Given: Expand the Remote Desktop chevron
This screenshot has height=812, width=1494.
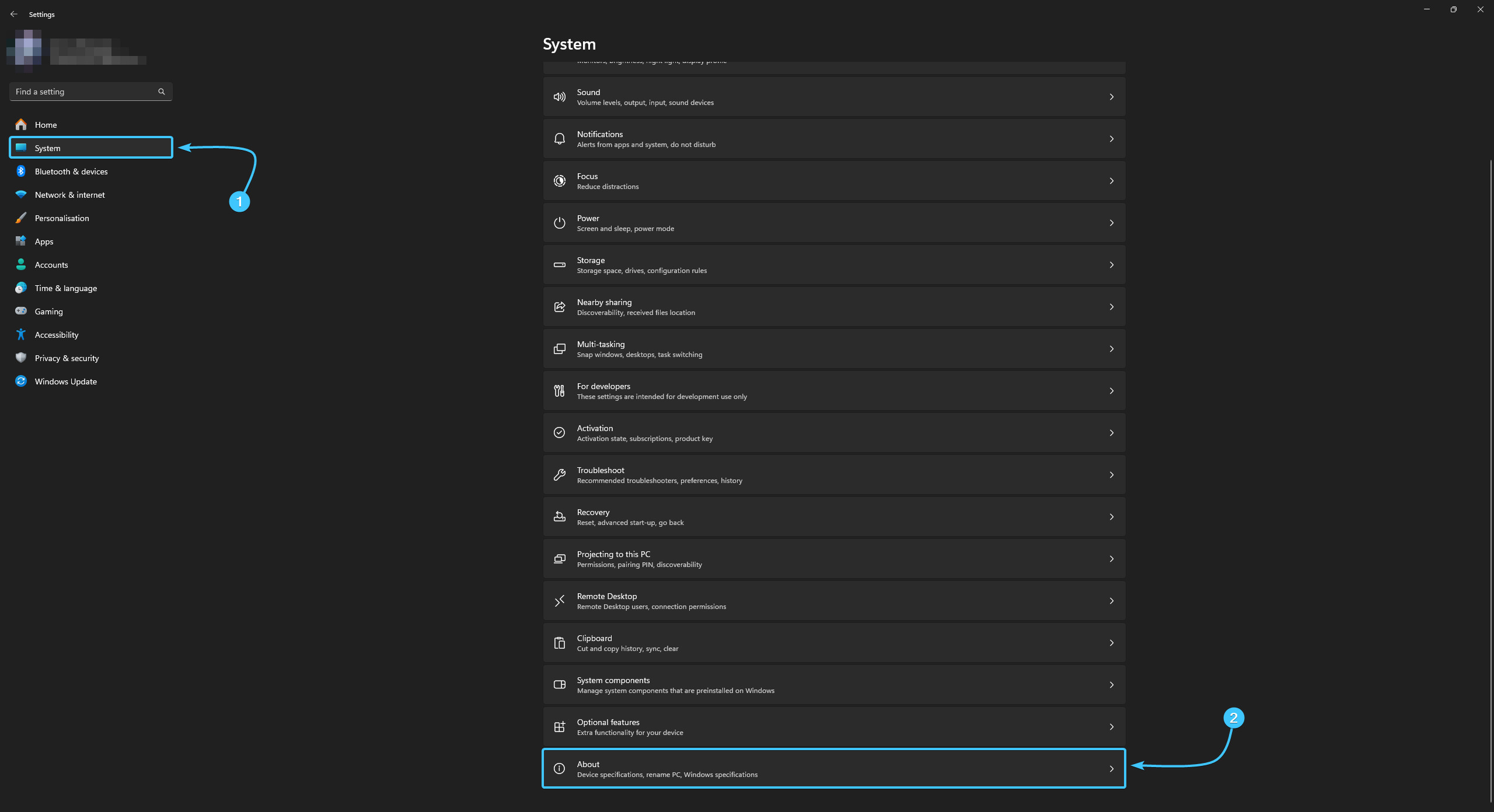Looking at the screenshot, I should click(1111, 601).
